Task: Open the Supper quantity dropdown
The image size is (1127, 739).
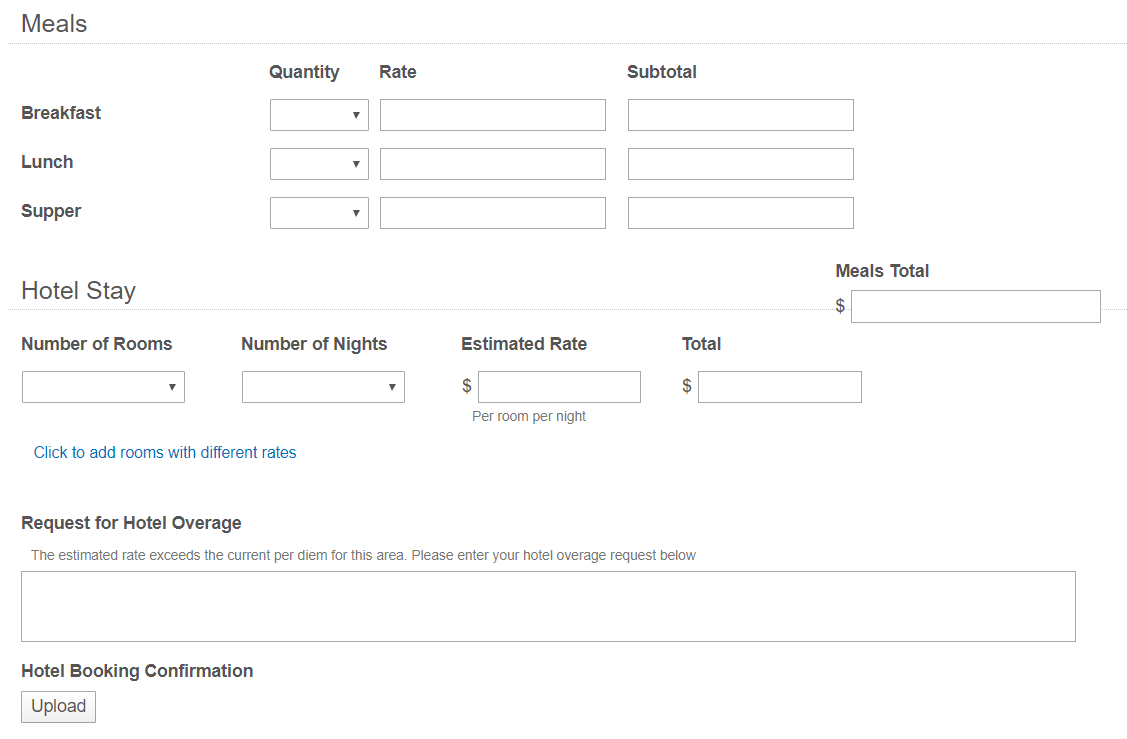Action: 319,213
